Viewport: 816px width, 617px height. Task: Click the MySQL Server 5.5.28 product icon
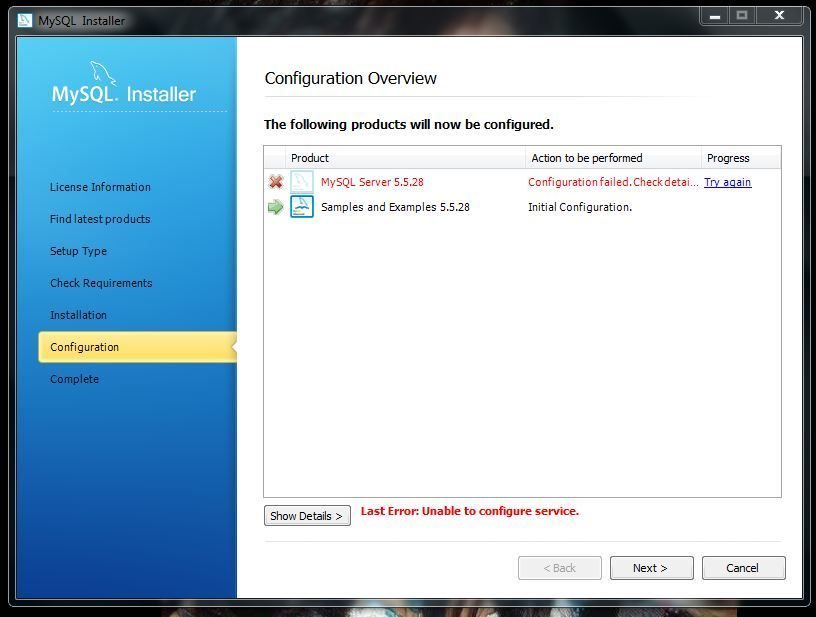[x=302, y=182]
